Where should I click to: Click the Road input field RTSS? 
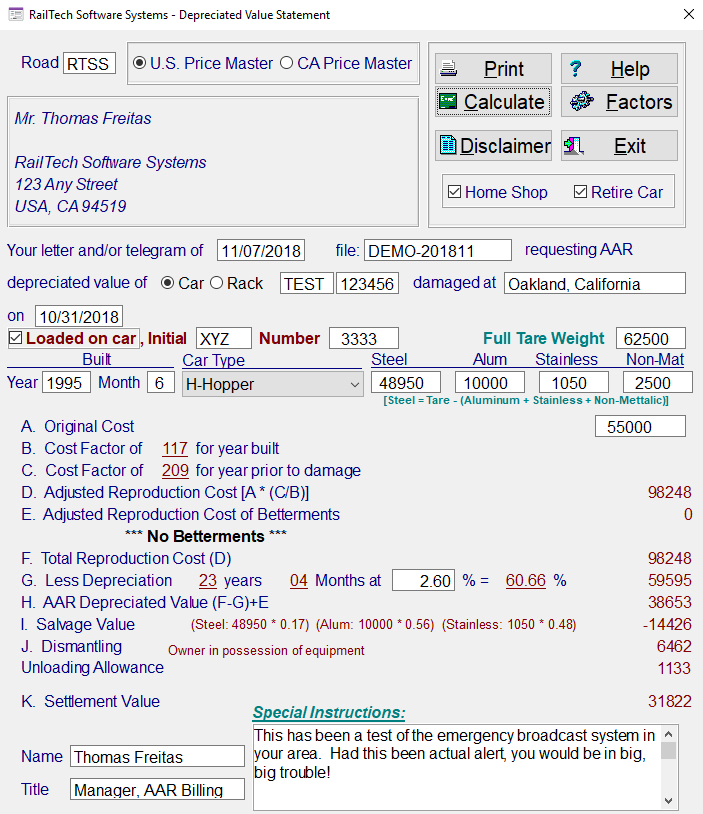point(89,63)
